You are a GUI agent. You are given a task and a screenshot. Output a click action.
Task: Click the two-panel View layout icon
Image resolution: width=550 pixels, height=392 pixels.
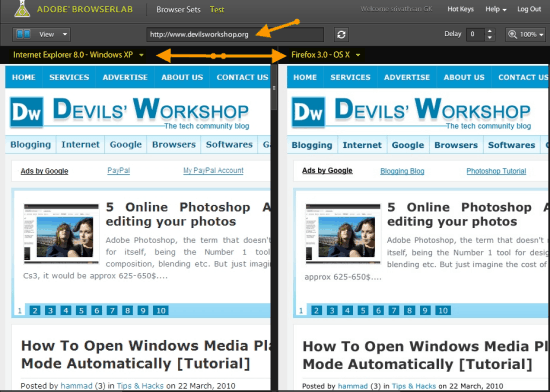coord(24,34)
